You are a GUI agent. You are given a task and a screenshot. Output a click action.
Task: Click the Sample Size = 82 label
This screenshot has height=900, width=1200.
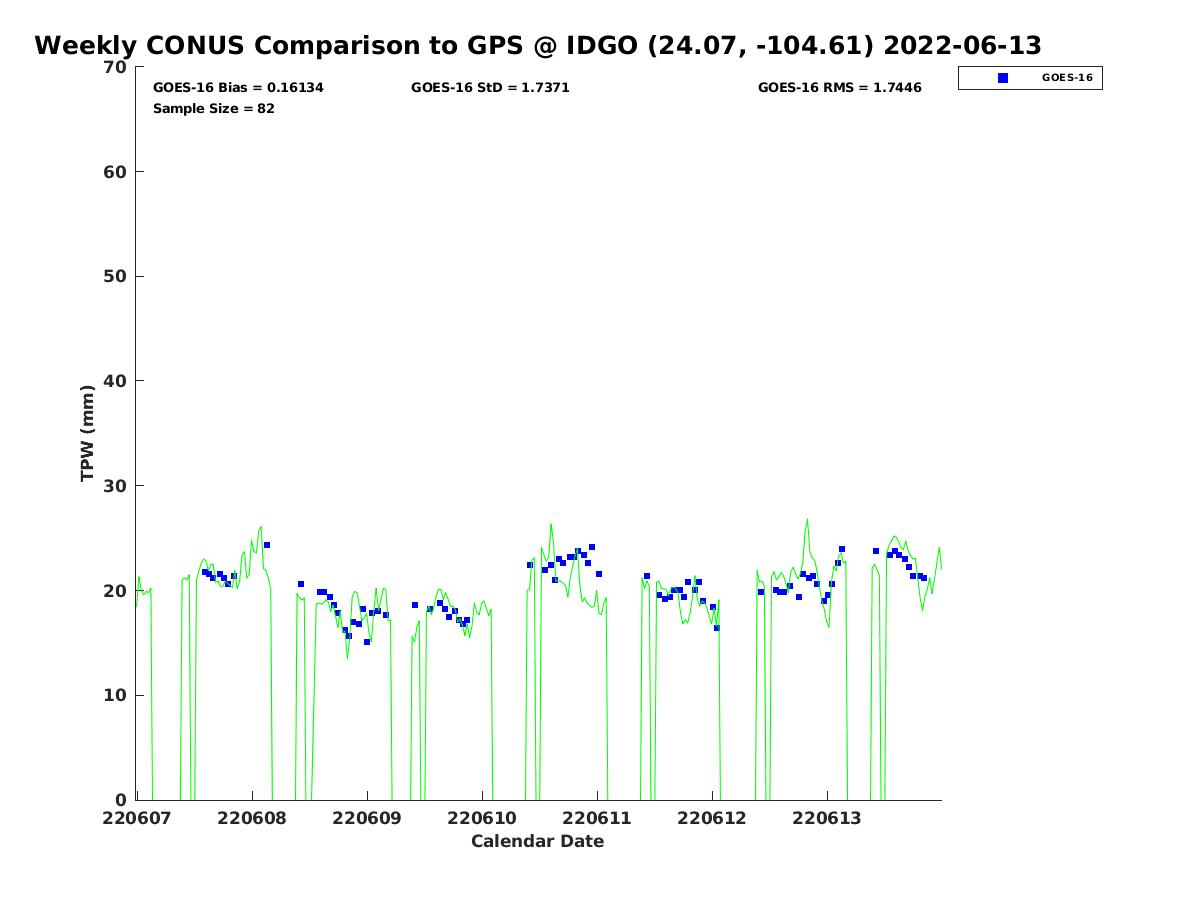(x=214, y=108)
